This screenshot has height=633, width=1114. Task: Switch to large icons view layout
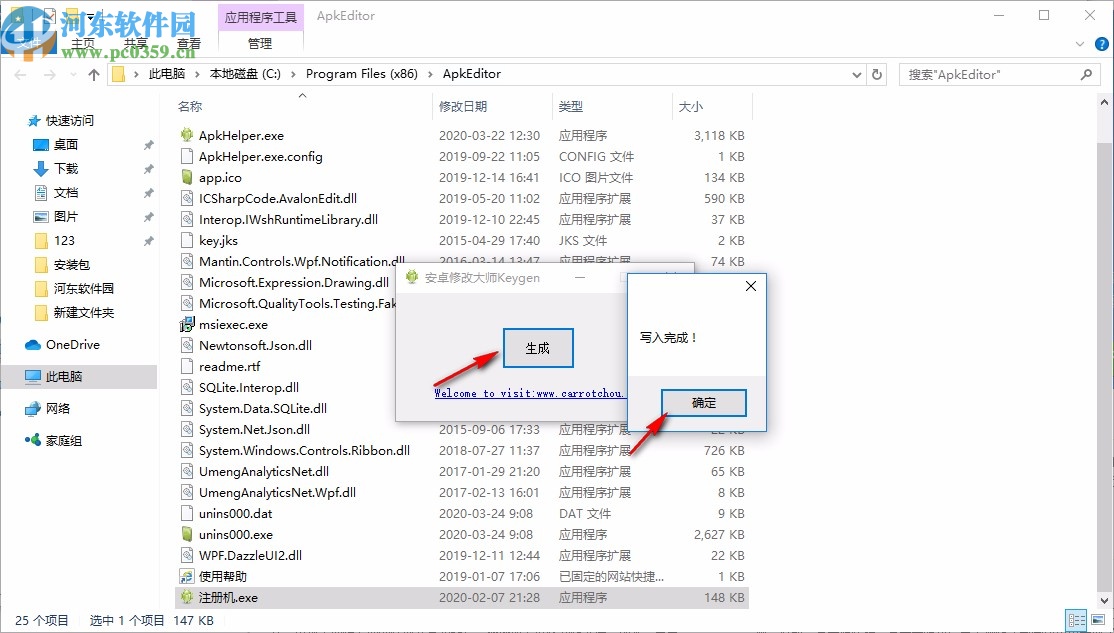1099,620
